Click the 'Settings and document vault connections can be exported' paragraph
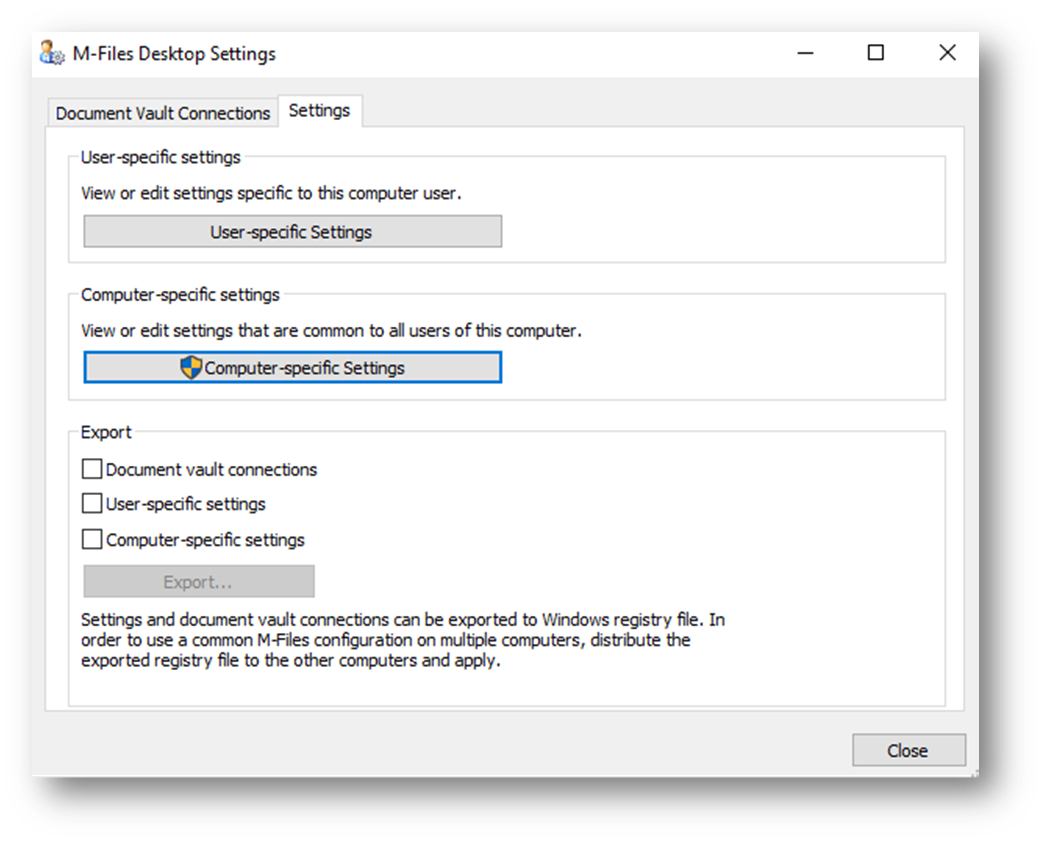 pyautogui.click(x=403, y=640)
